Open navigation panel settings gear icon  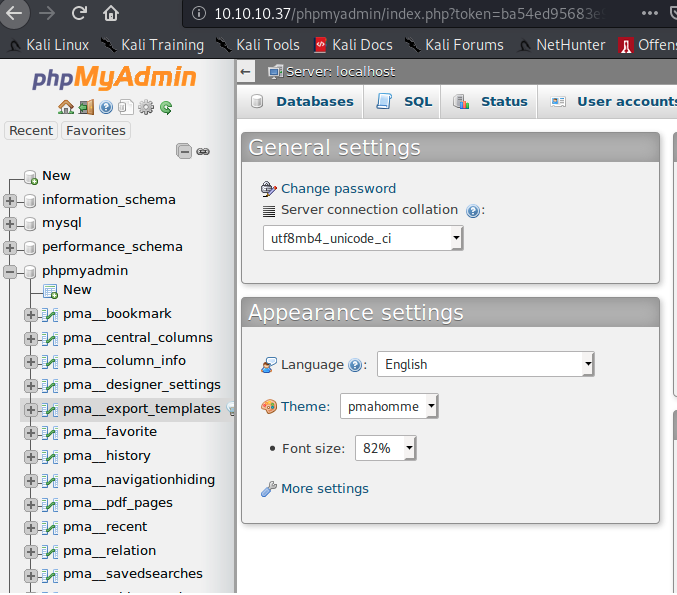[146, 107]
